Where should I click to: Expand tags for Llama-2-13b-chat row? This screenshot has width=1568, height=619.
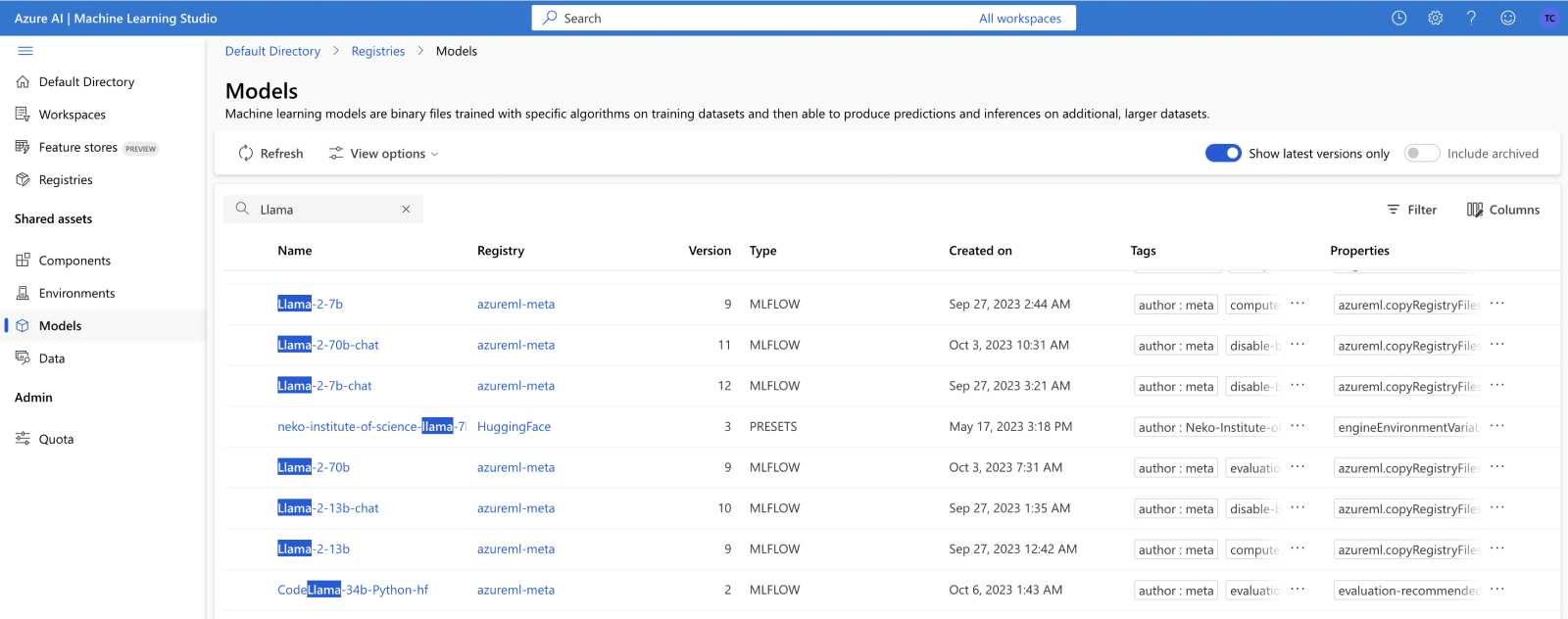pyautogui.click(x=1298, y=508)
